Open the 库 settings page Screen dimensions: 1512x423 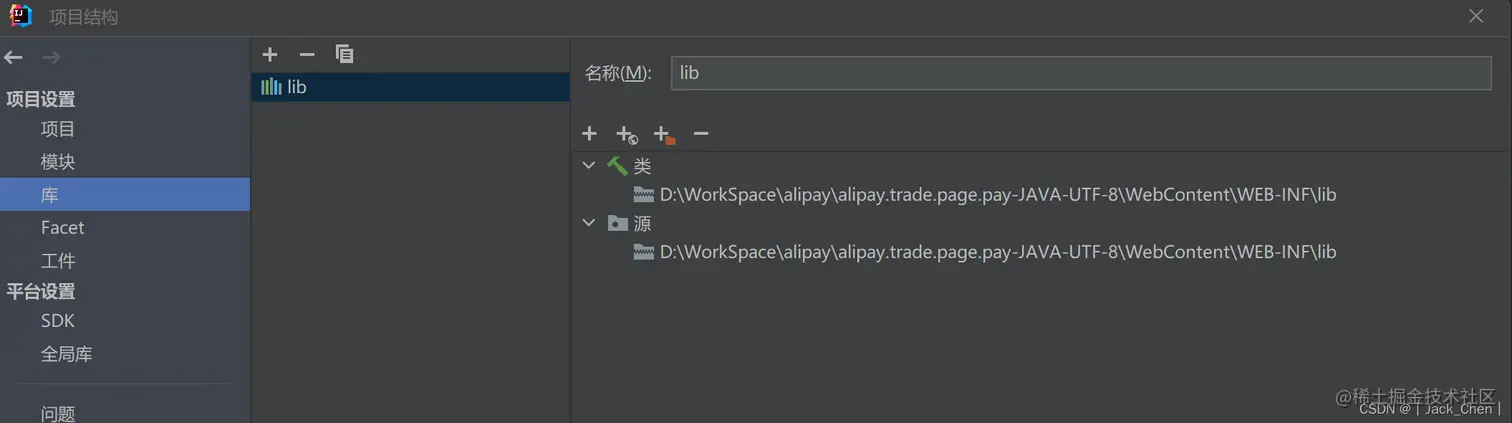125,194
